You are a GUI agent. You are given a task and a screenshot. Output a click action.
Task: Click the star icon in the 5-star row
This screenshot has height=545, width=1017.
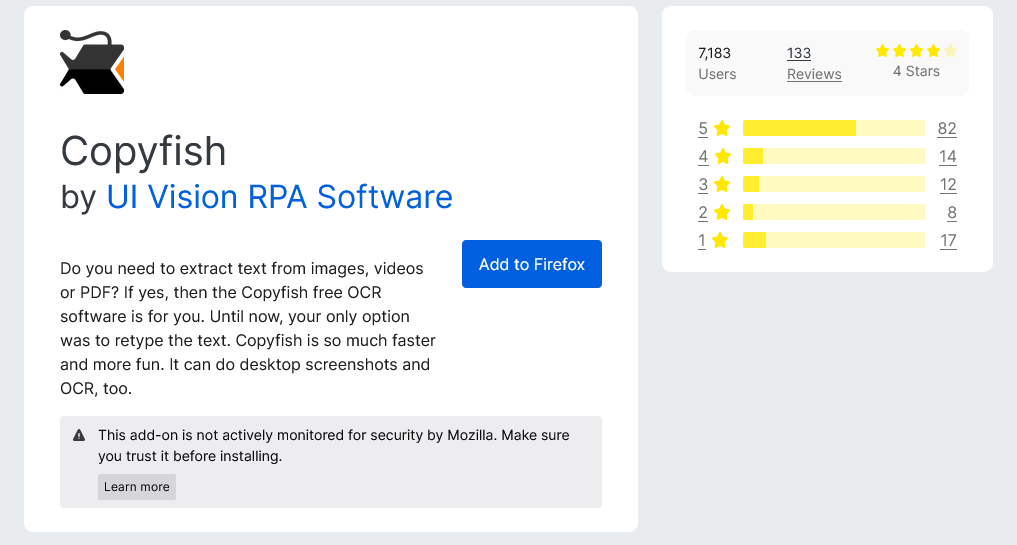point(722,128)
